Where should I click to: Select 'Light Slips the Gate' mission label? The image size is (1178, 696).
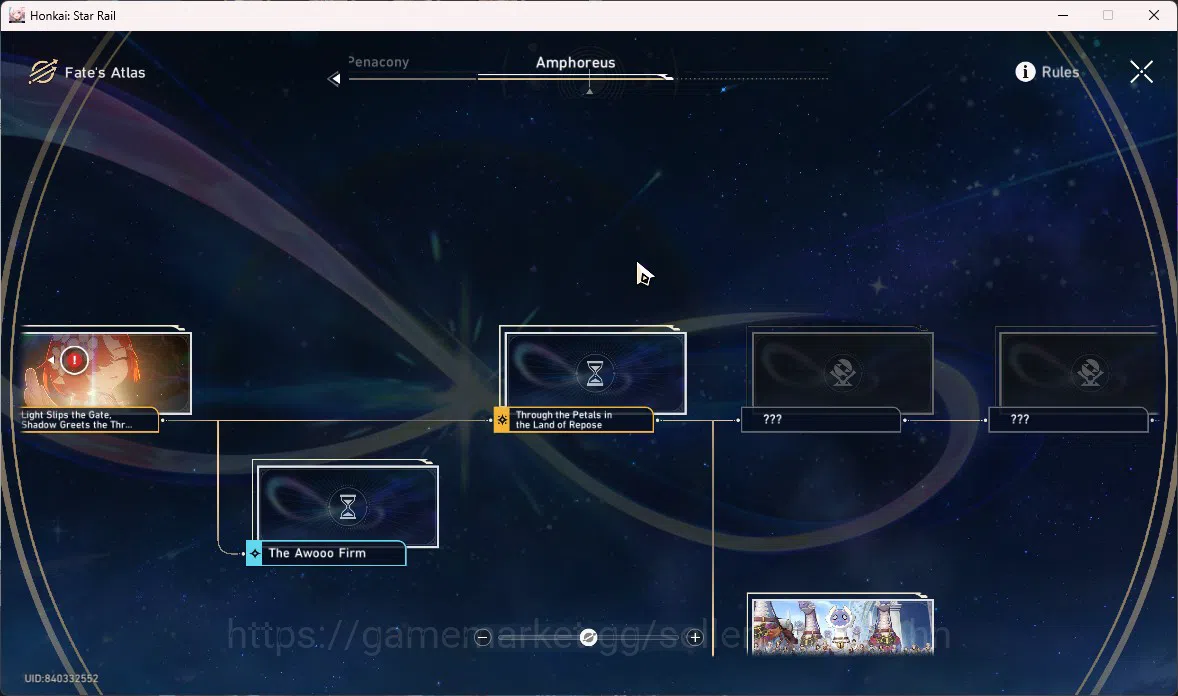click(x=89, y=419)
